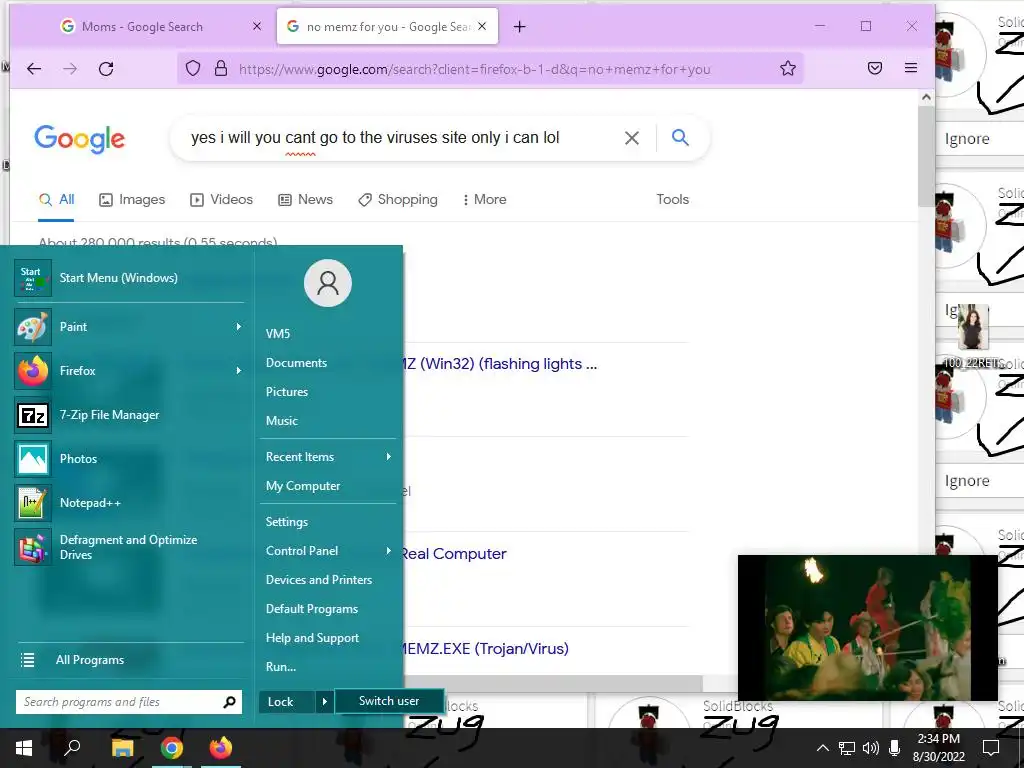
Task: Select the no memz for you tab
Action: [387, 27]
